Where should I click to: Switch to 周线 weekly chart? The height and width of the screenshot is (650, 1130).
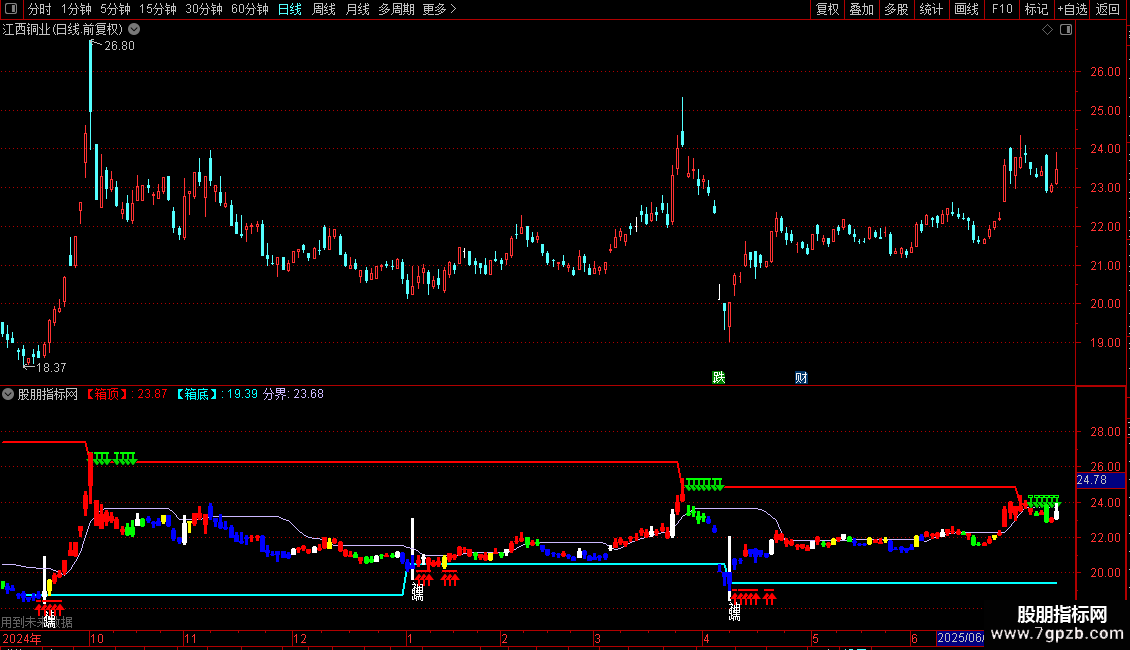324,9
